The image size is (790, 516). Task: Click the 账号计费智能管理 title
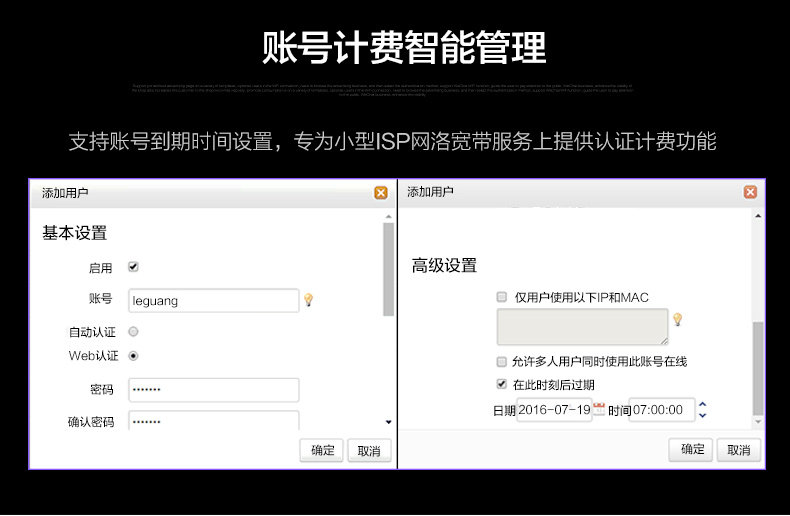(404, 47)
